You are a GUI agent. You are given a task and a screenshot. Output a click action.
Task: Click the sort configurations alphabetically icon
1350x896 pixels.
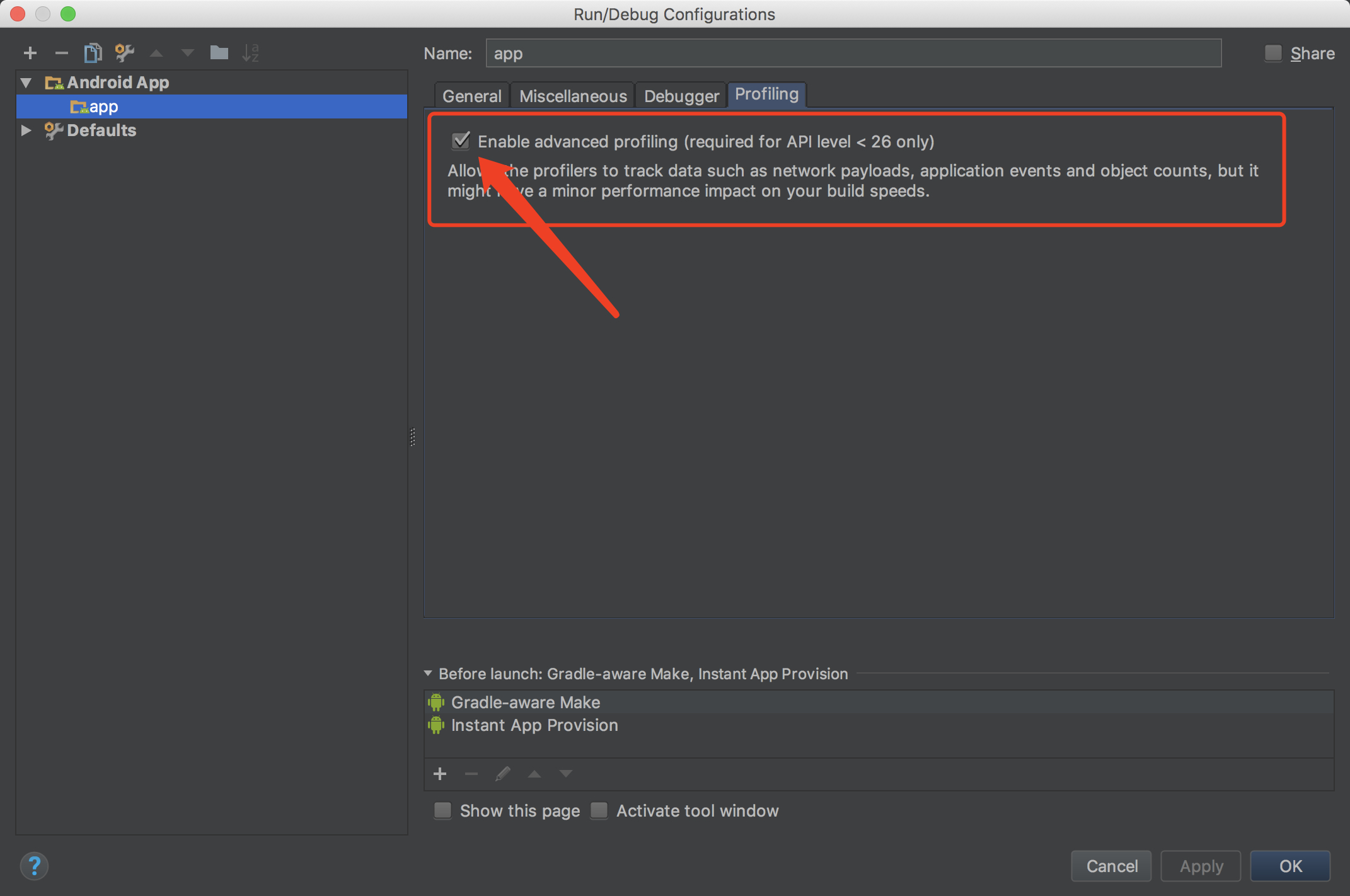click(250, 53)
